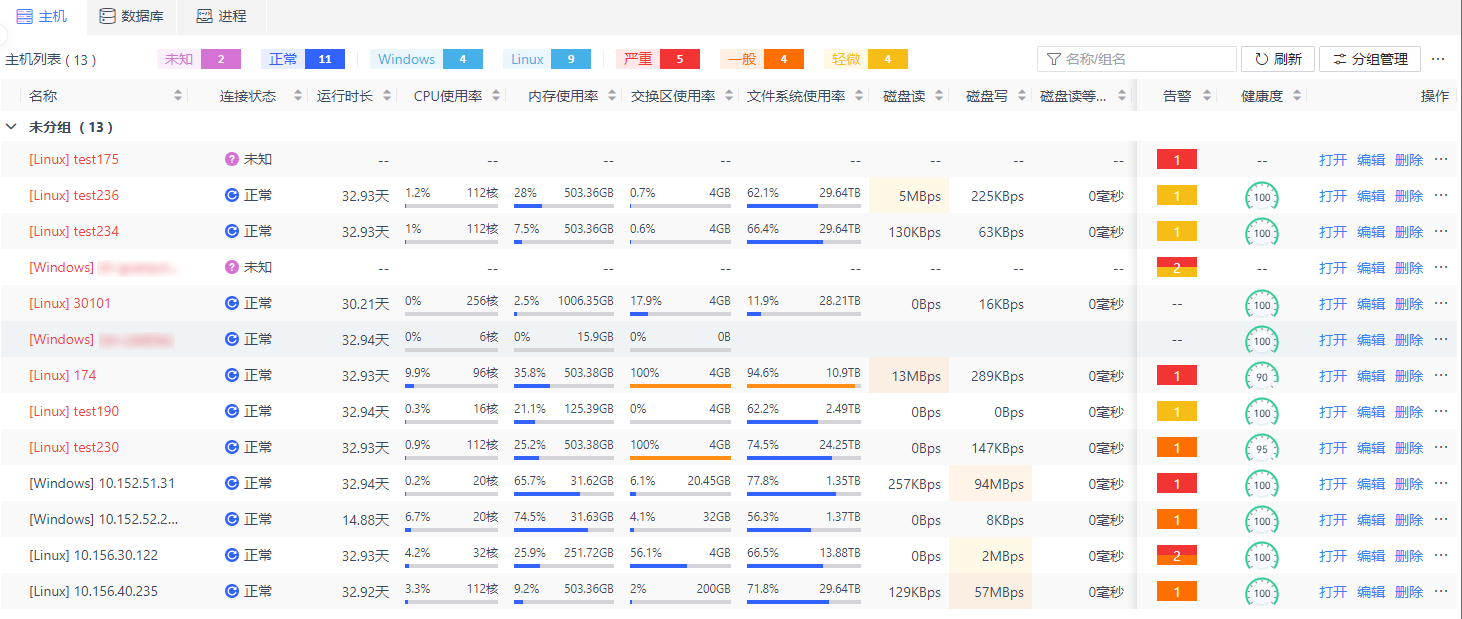Click yellow alarm badge for test236
The width and height of the screenshot is (1462, 619).
point(1177,196)
